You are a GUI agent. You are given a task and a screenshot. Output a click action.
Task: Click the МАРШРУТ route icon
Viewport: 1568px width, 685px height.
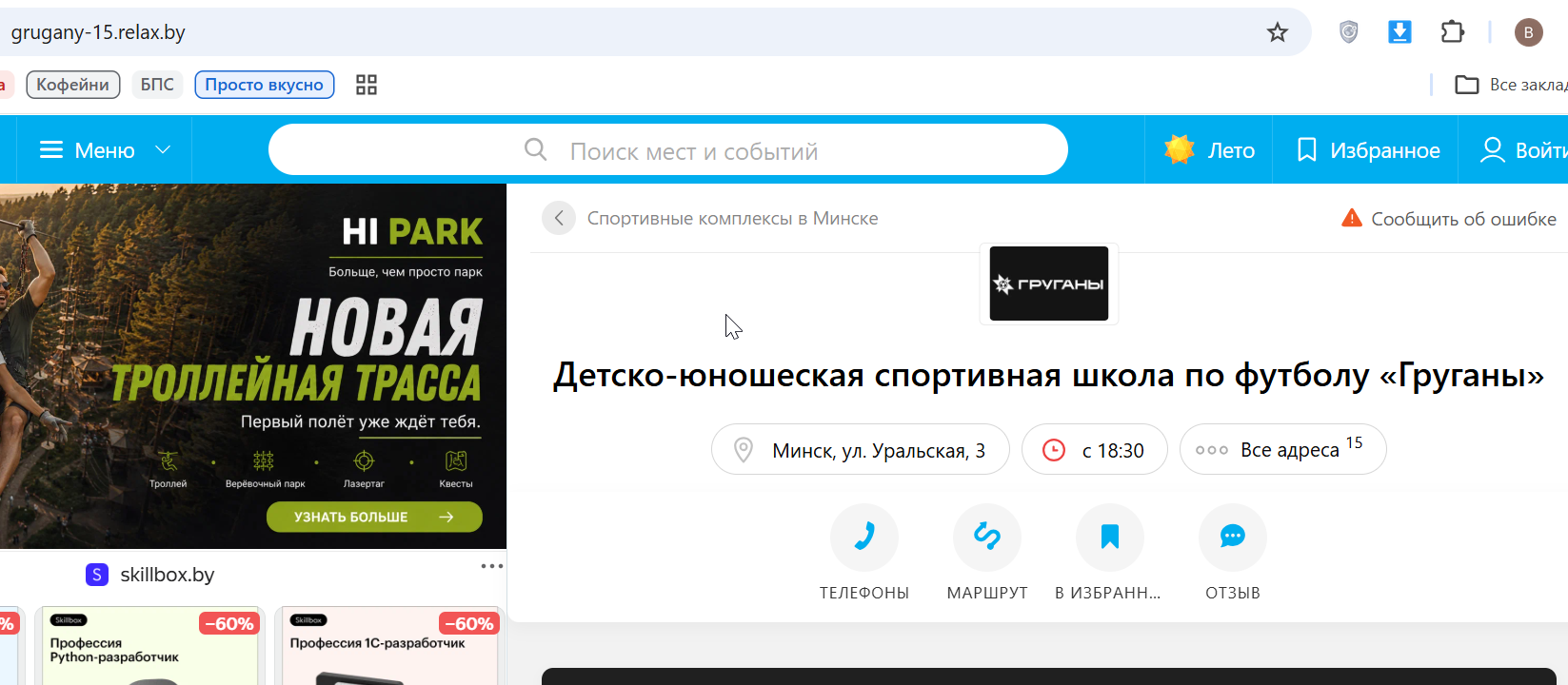(x=987, y=538)
